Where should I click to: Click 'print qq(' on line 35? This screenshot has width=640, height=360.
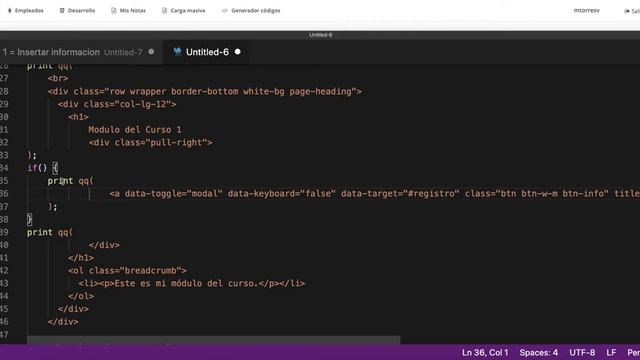pos(70,181)
